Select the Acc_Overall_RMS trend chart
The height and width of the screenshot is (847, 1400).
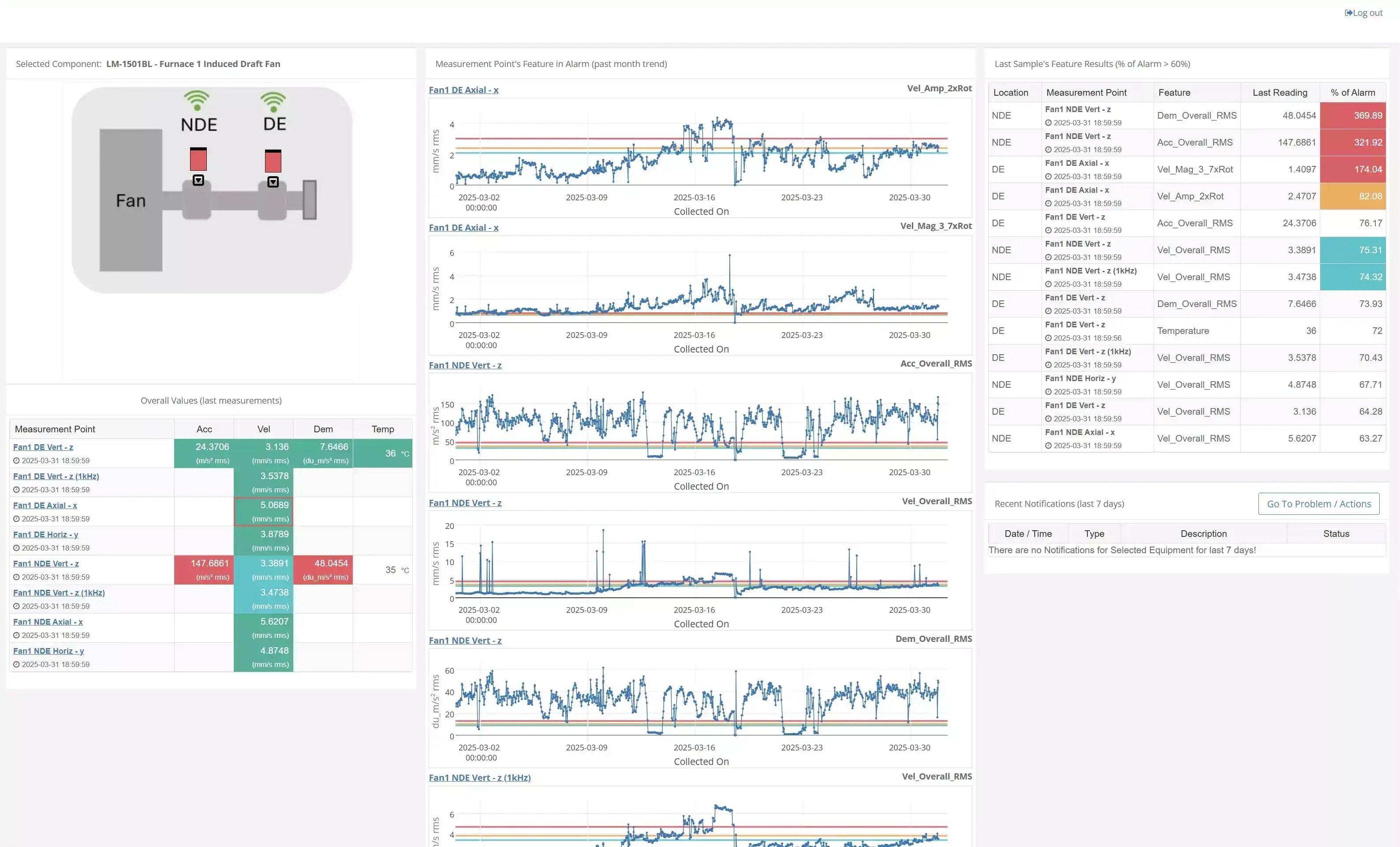(700, 433)
